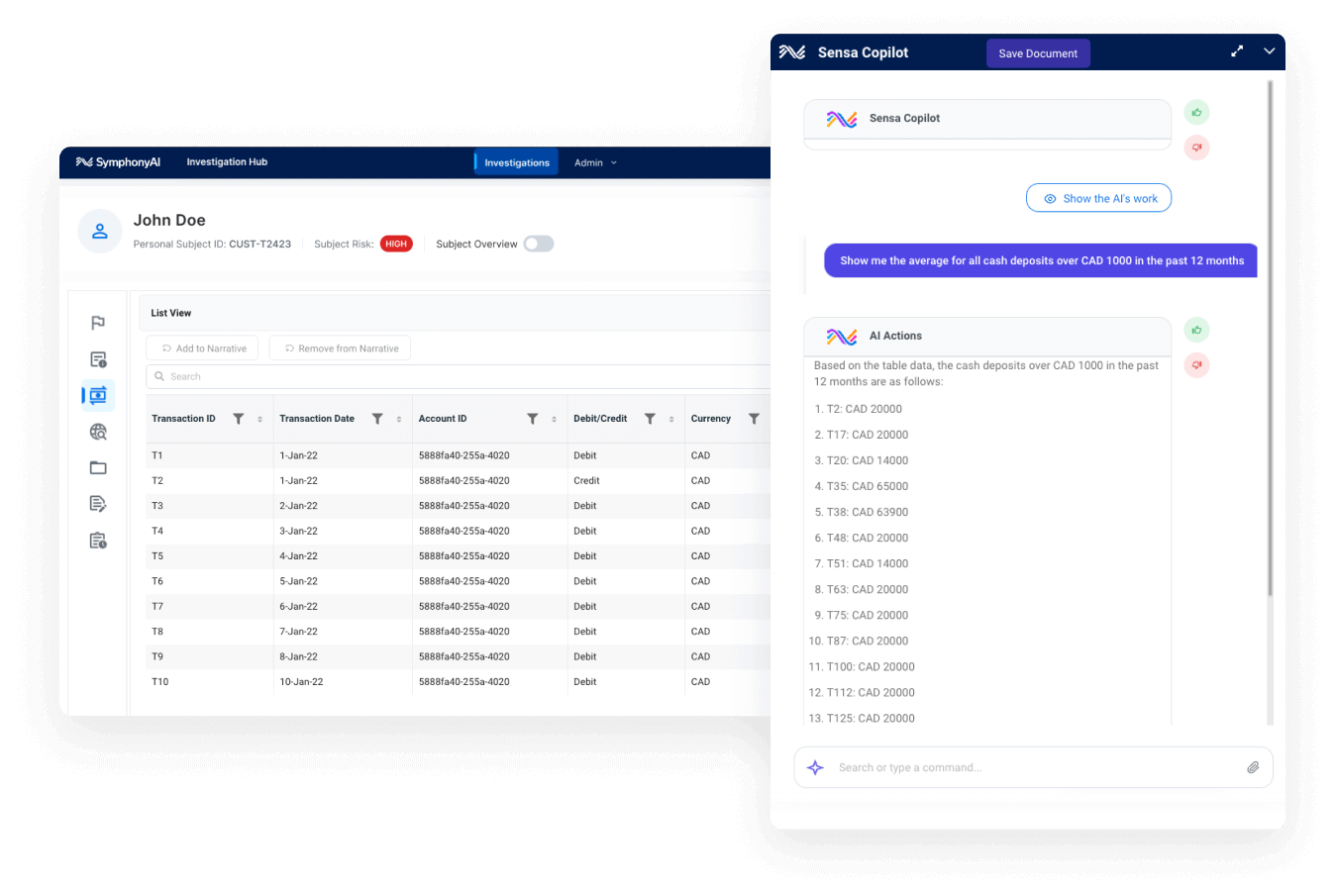Click the AI Actions header

987,337
